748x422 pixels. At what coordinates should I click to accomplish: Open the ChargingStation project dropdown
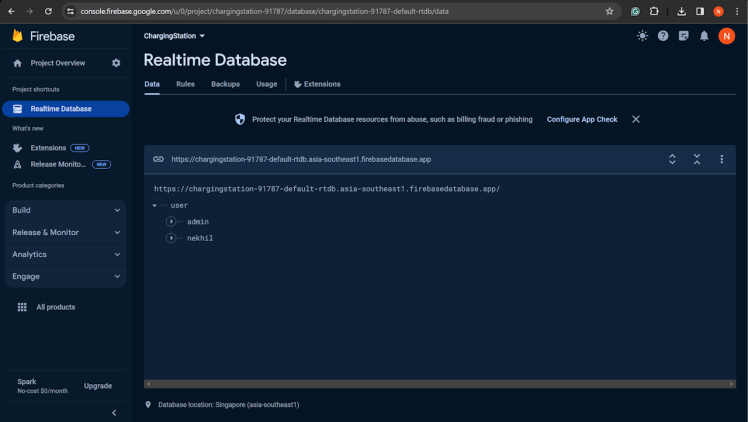click(174, 36)
